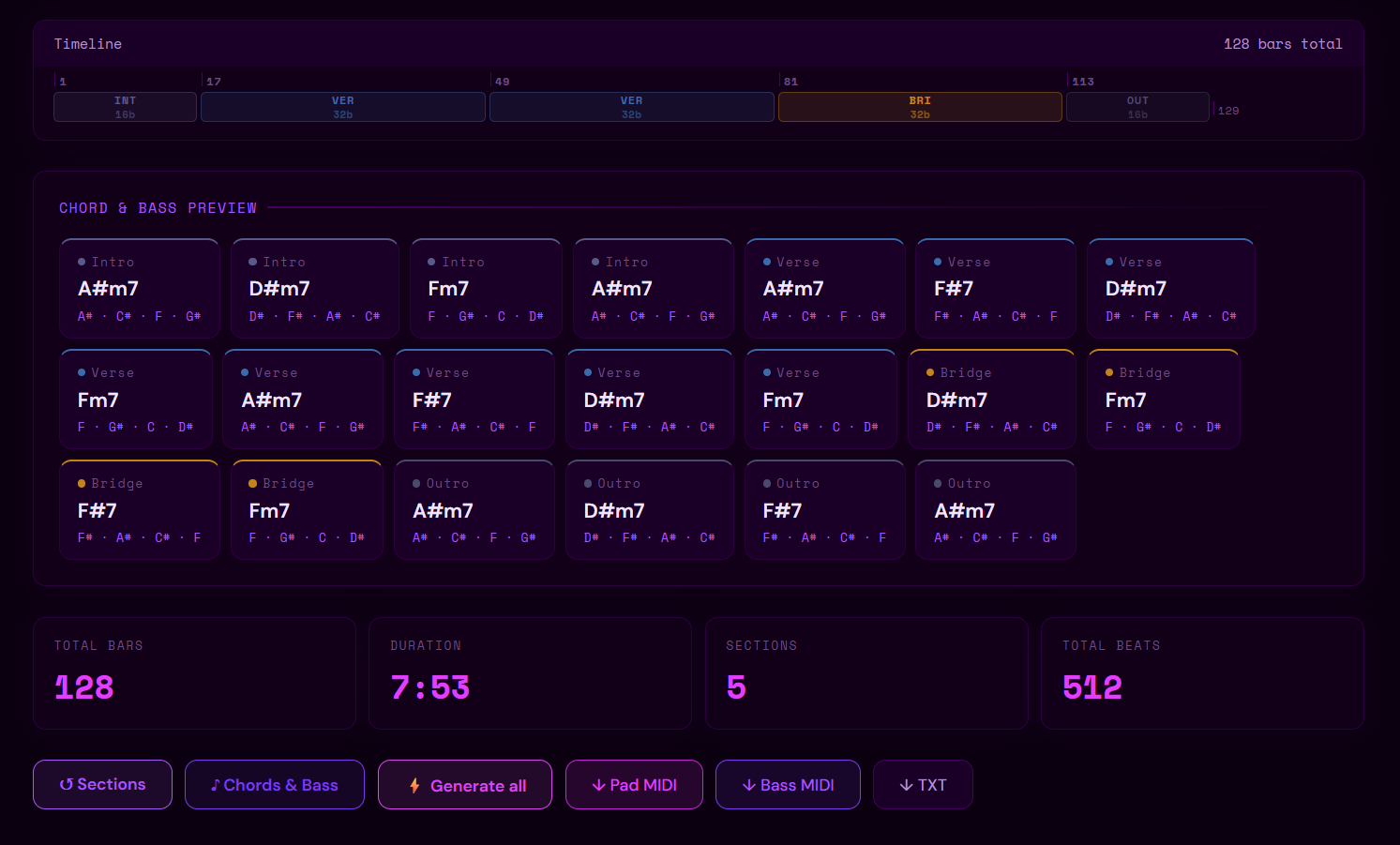Screen dimensions: 1400x845
Task: Click bar marker 49 on the timeline
Action: 503,82
